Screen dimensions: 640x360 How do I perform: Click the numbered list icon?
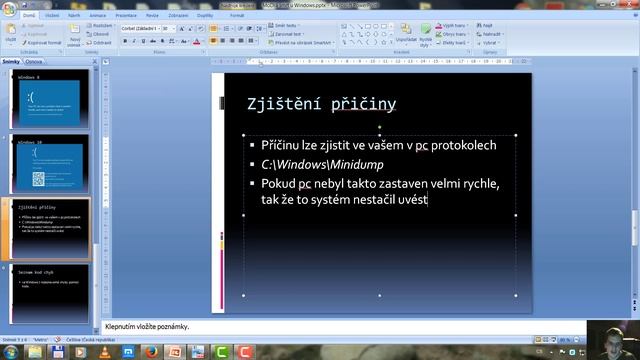pyautogui.click(x=227, y=29)
